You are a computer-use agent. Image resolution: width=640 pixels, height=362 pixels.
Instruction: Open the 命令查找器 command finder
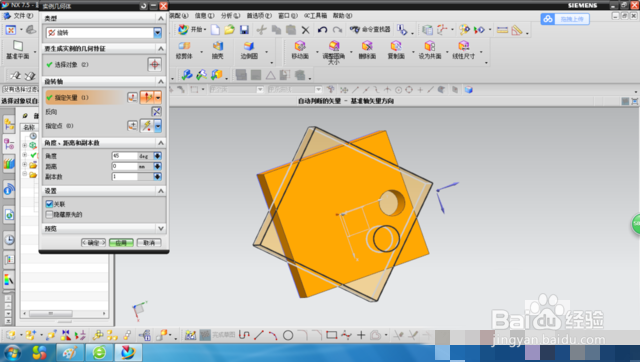[x=370, y=29]
